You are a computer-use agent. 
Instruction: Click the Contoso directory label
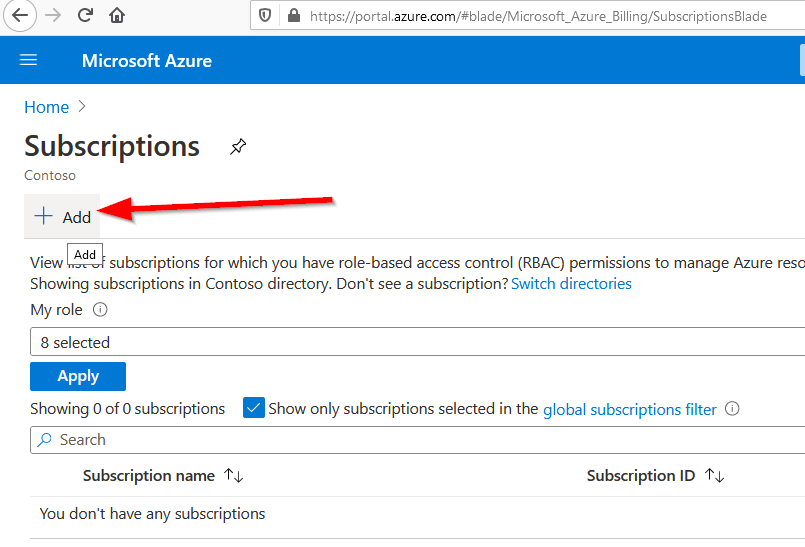pos(50,175)
